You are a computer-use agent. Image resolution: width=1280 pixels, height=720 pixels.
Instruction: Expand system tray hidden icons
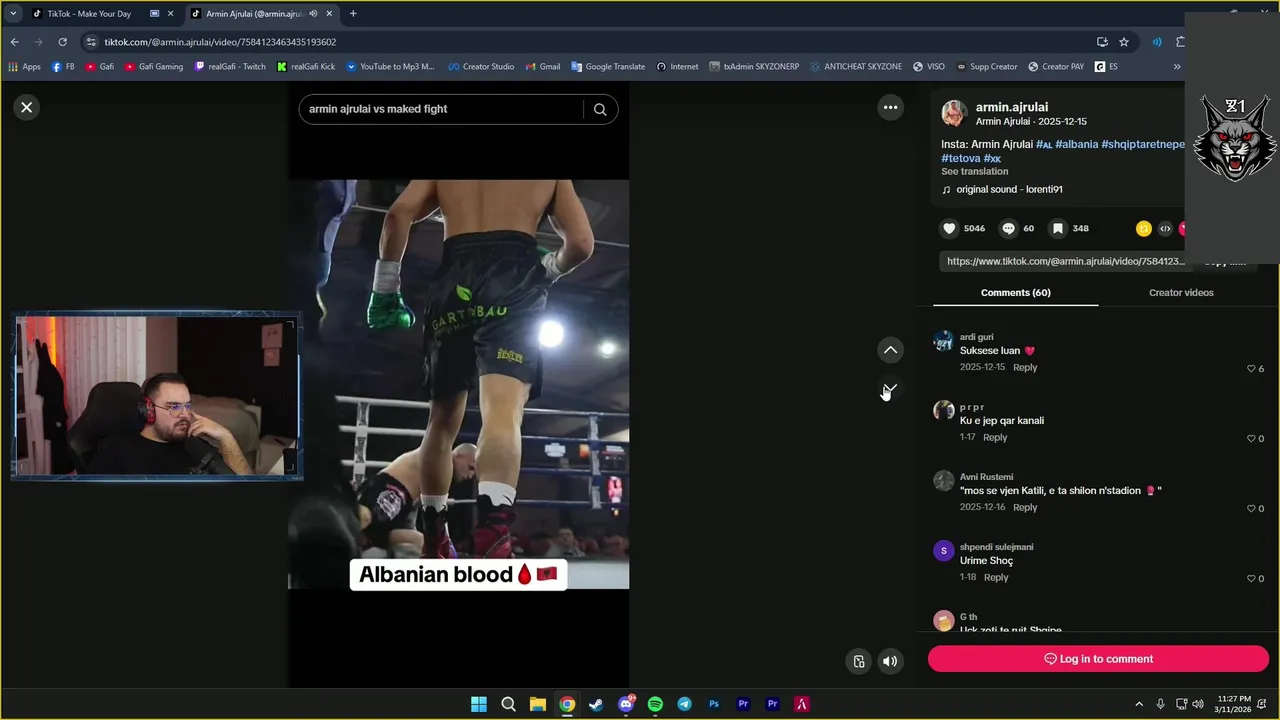point(1139,704)
